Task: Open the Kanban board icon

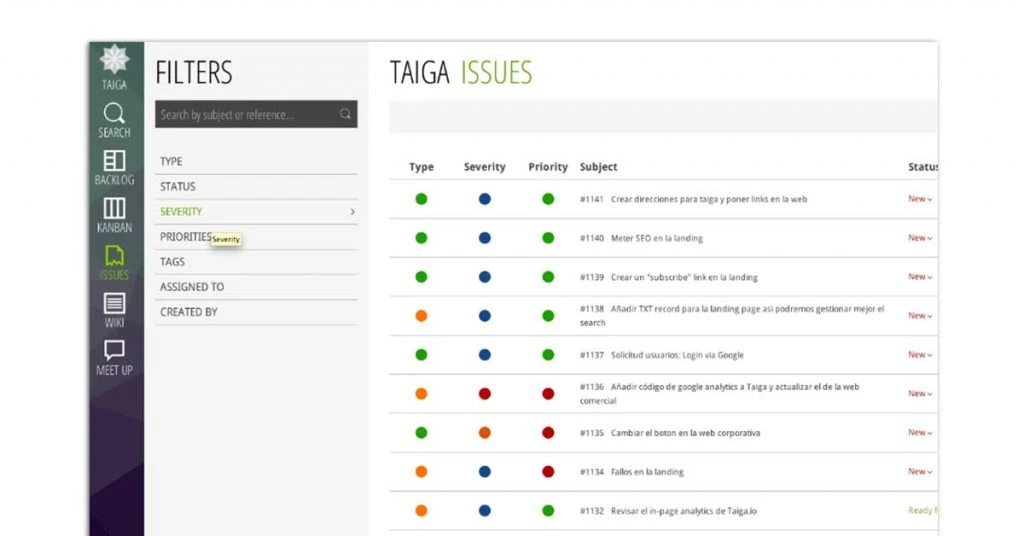Action: [x=114, y=208]
